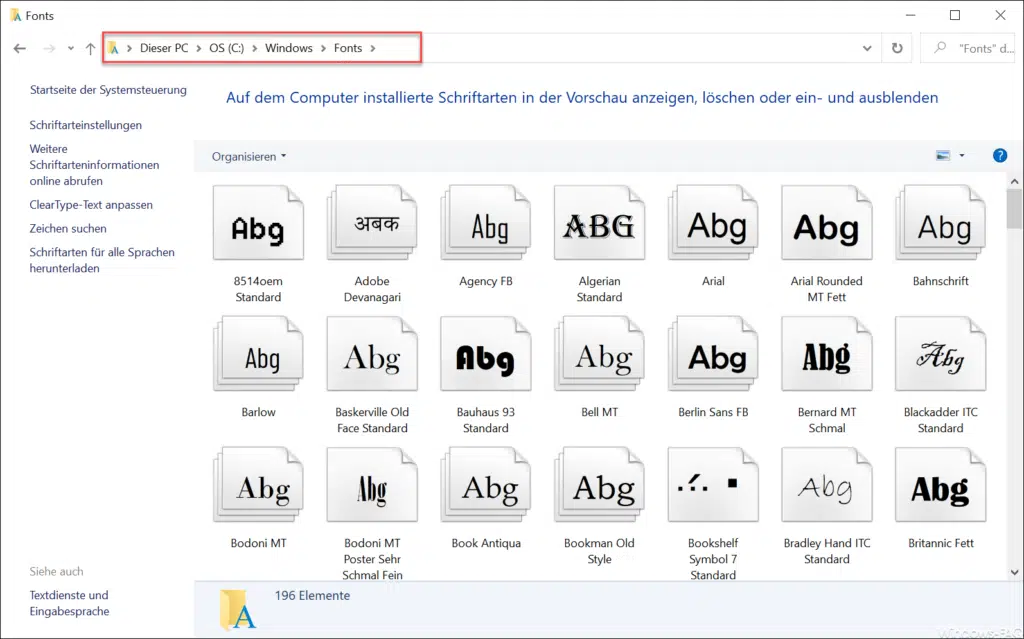Select the Bradley Hand ITC font icon
Screen dimensions: 1024x639
827,488
